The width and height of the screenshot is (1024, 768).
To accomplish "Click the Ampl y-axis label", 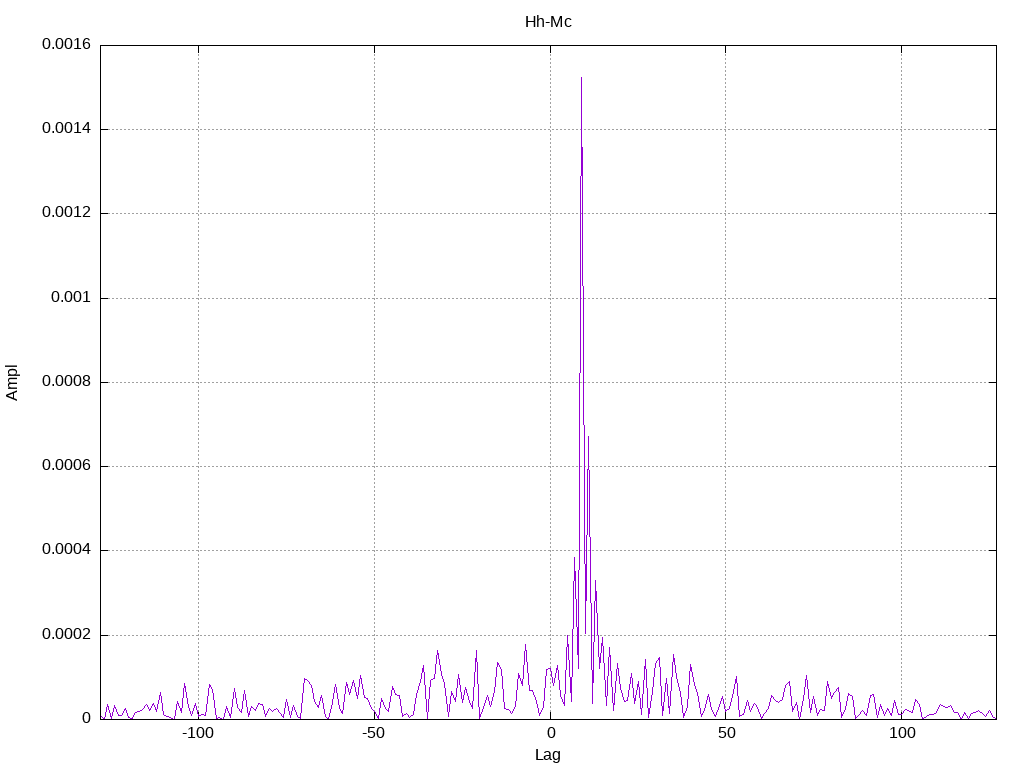I will 12,383.
